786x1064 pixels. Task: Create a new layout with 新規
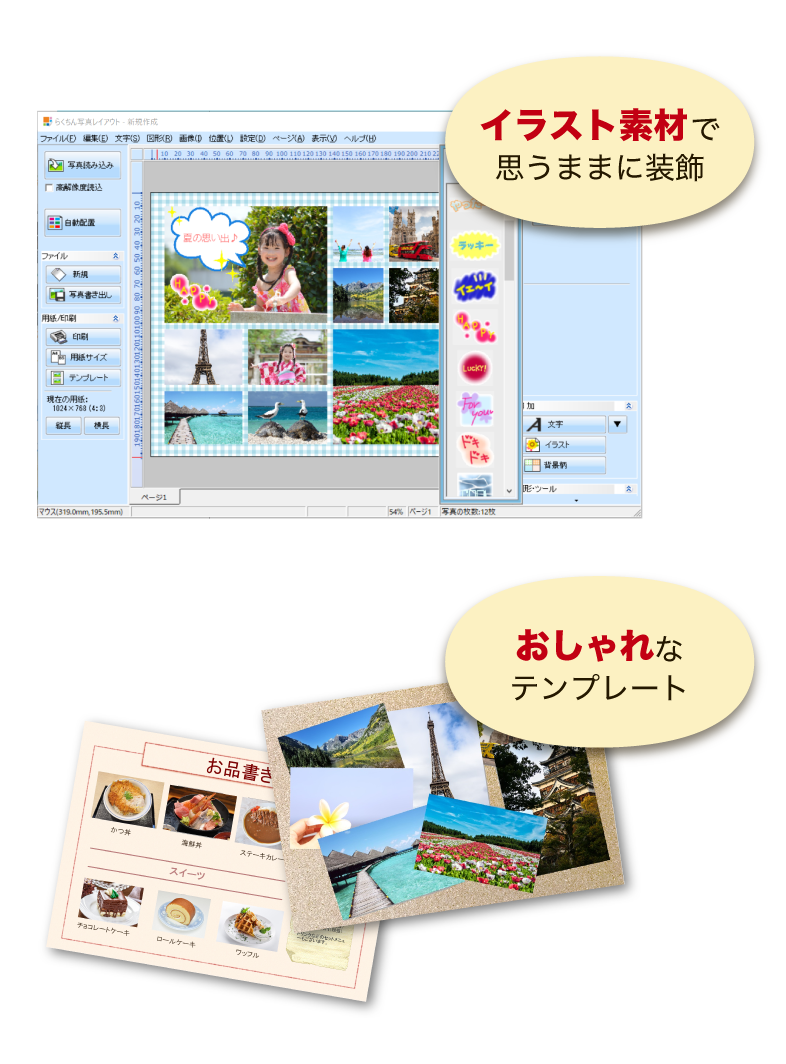83,274
